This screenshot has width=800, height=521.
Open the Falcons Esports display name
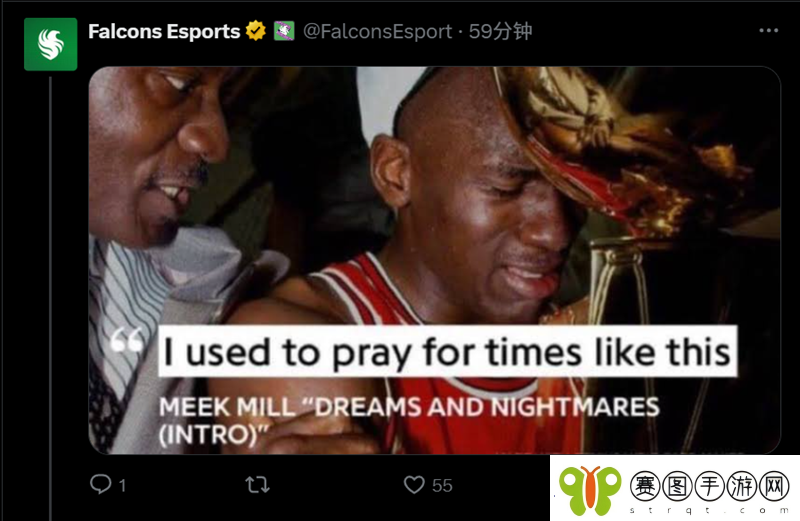pos(164,32)
